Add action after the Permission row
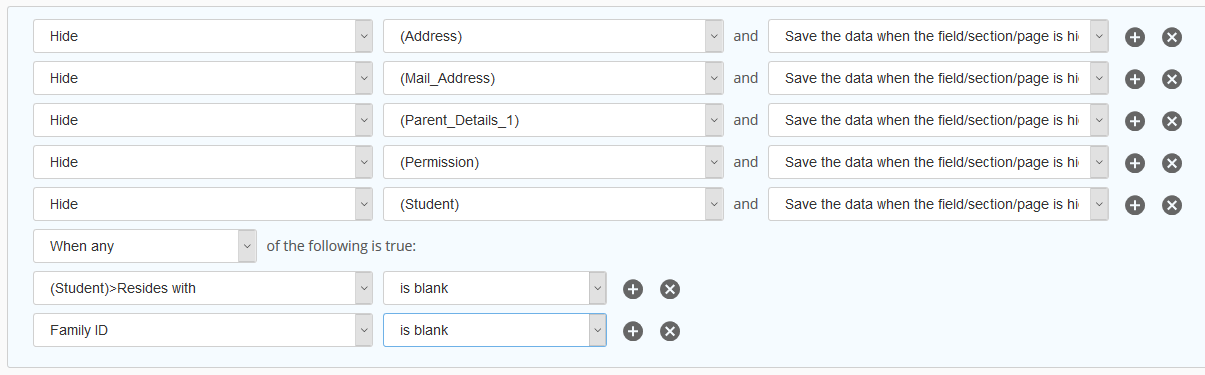1205x375 pixels. (1135, 163)
